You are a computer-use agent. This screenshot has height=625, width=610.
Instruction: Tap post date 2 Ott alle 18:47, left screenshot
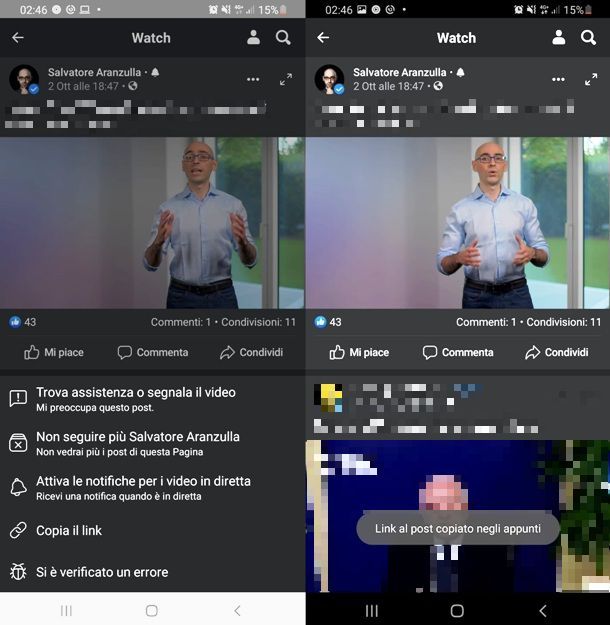click(x=83, y=86)
